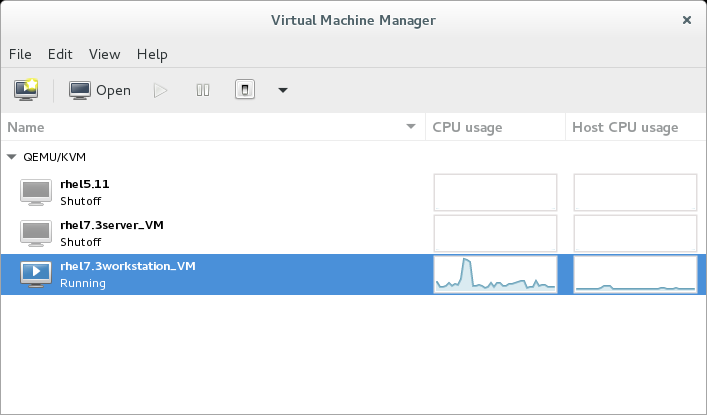Click the rhel5.11 CPU usage graph box
Image resolution: width=707 pixels, height=415 pixels.
coord(496,193)
